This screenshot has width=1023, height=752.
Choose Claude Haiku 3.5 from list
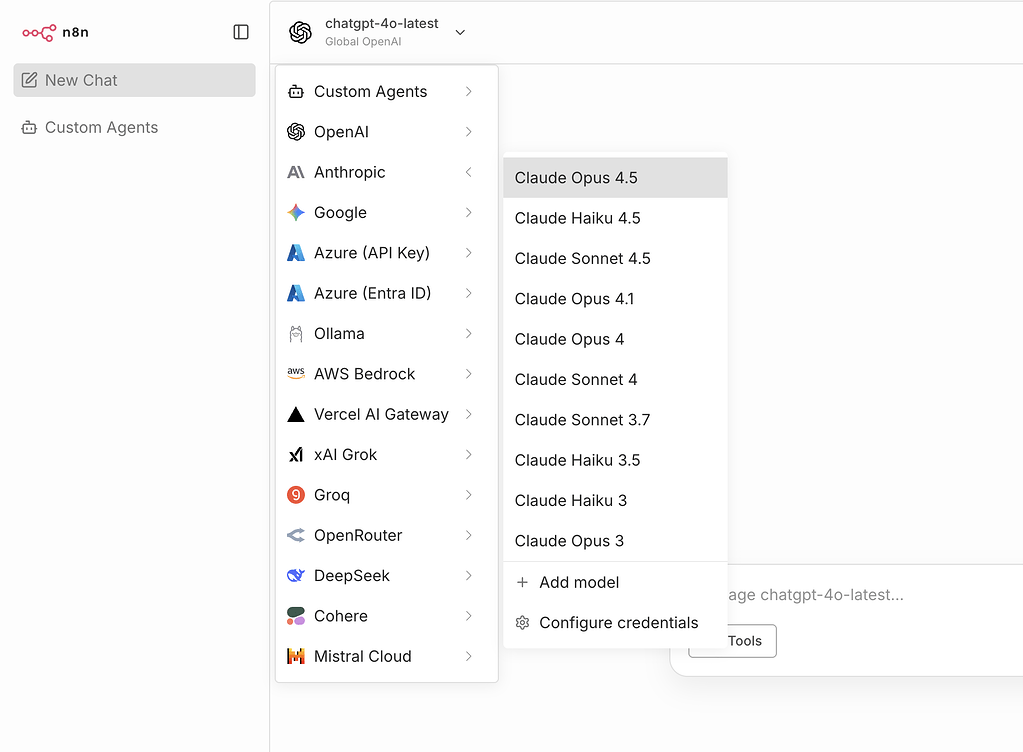point(577,460)
